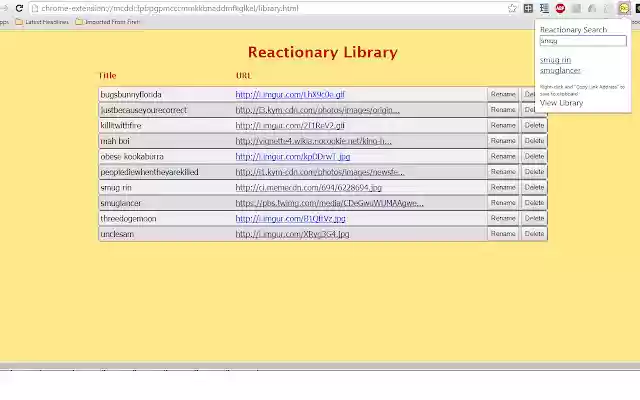The image size is (640, 400).
Task: Delete the killitwithfire entry
Action: coord(534,125)
